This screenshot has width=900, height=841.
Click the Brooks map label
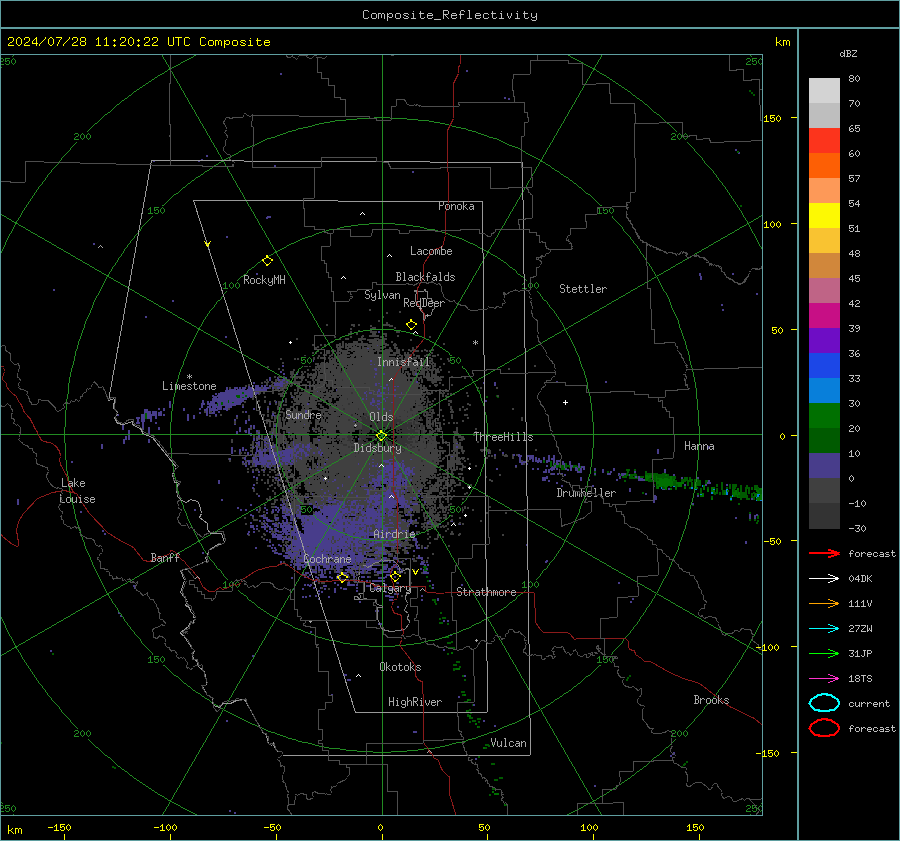[711, 700]
